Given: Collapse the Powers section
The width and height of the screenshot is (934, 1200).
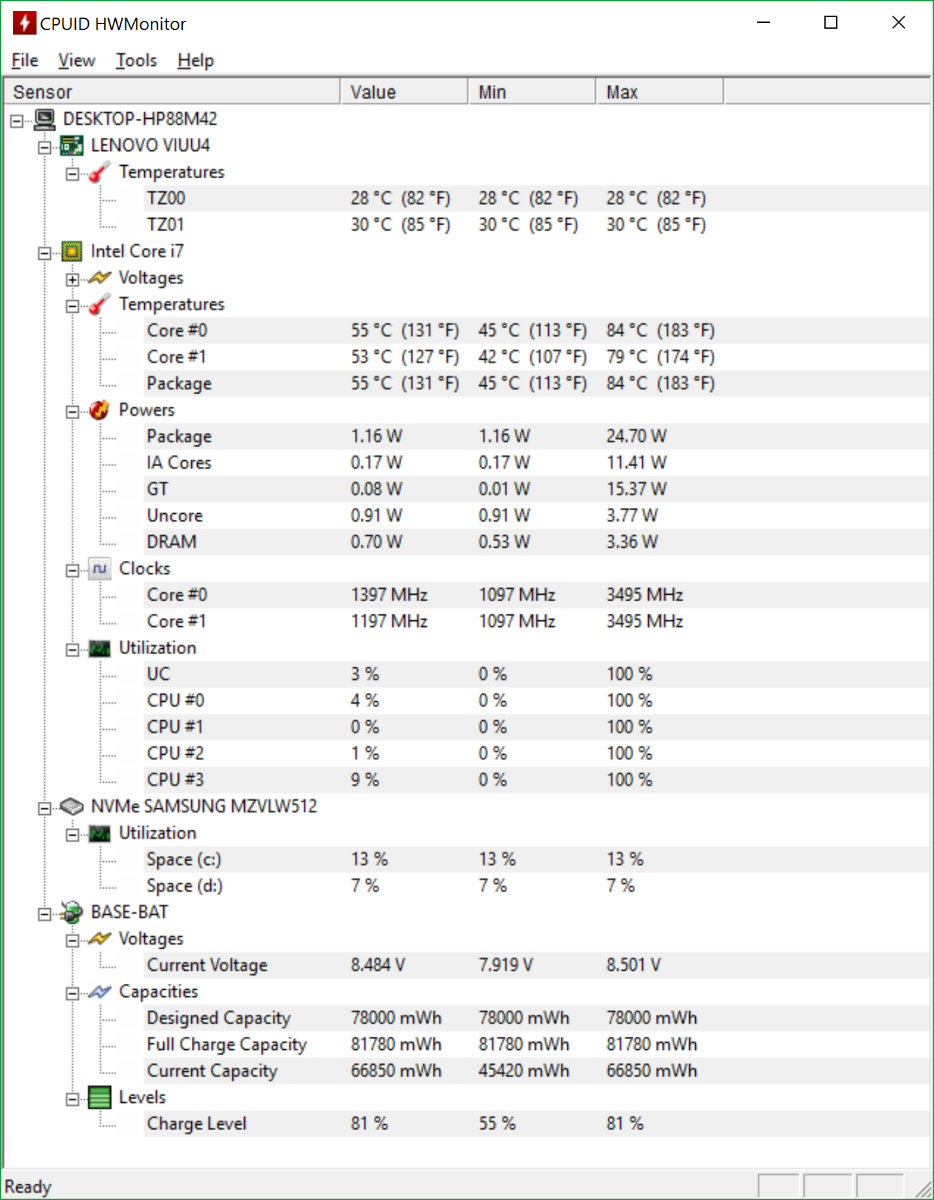Looking at the screenshot, I should (72, 410).
